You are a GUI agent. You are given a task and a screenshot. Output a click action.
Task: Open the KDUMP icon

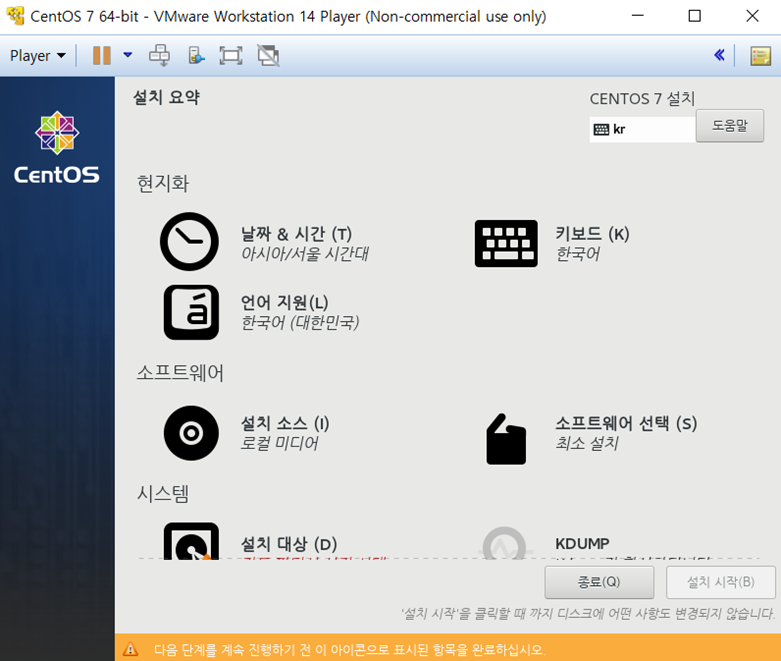coord(505,543)
